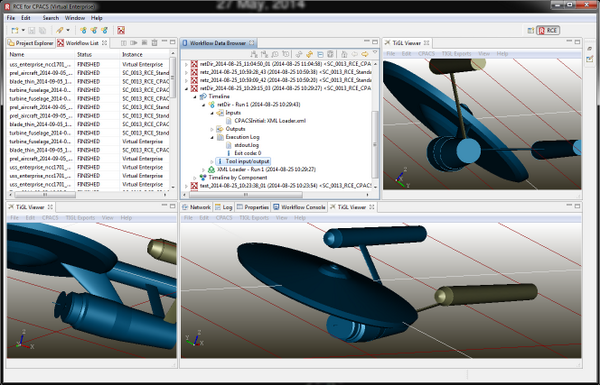Click the first sort icon in Data Browser toolbar
Screen dimensions: 600x385
(x=253, y=54)
